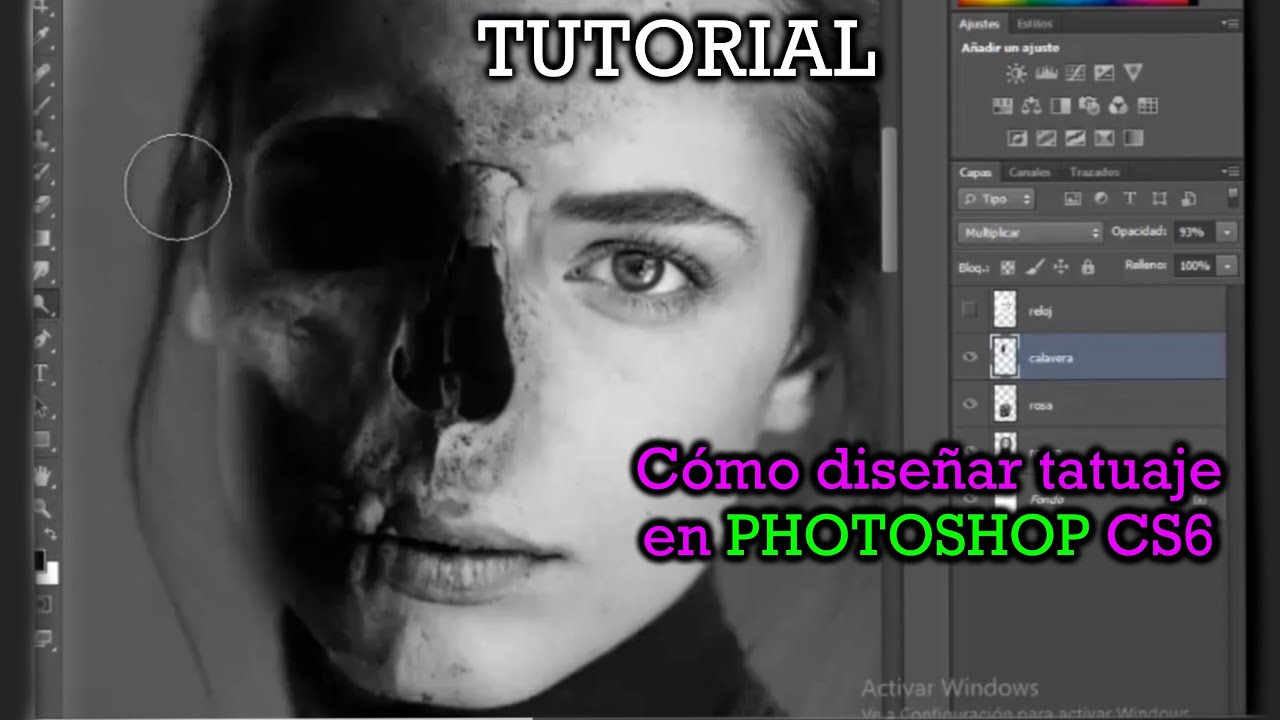Lock image pixels with brush icon
This screenshot has height=720, width=1280.
pyautogui.click(x=1035, y=267)
